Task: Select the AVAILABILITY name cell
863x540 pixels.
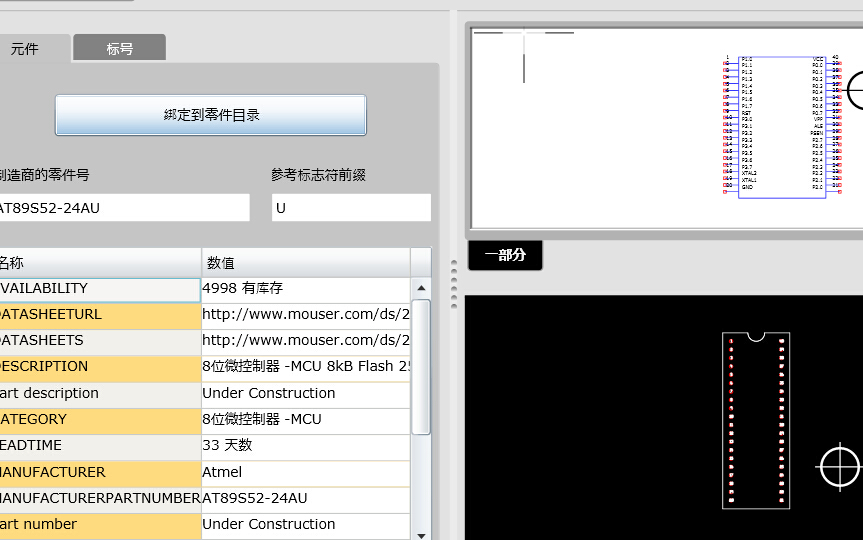Action: pos(100,290)
